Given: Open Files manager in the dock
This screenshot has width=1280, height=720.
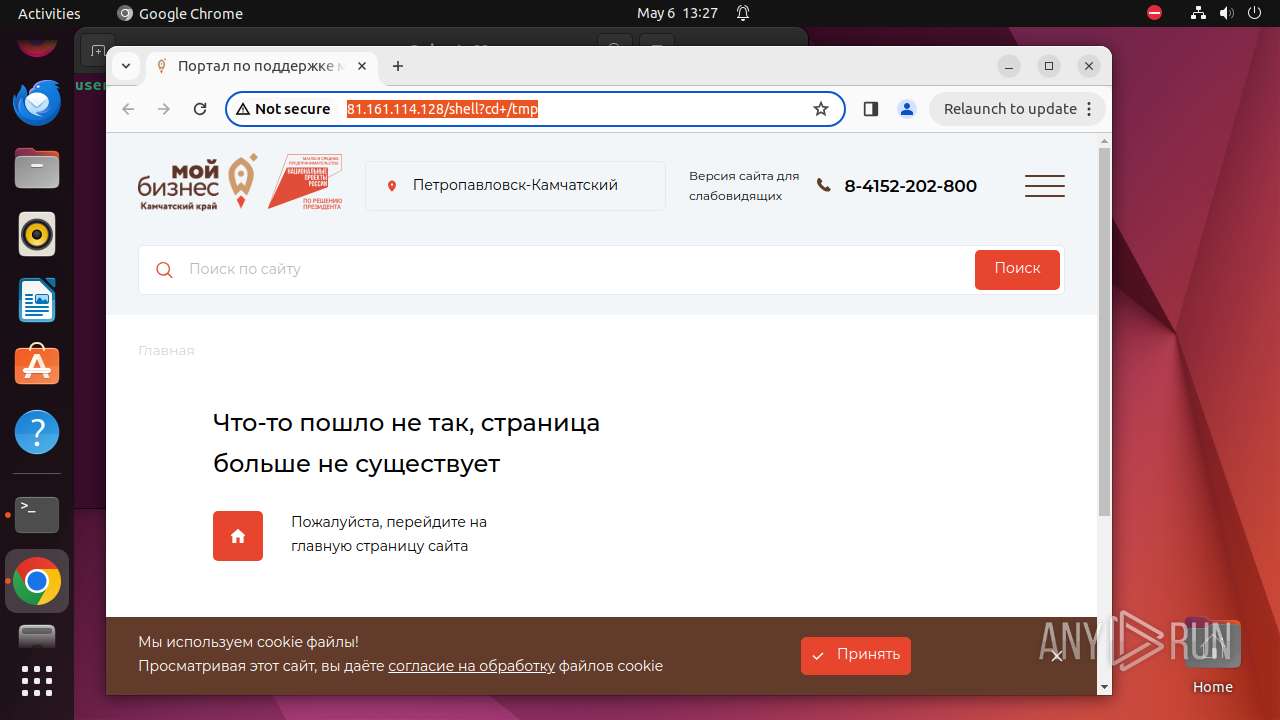Looking at the screenshot, I should 37,168.
